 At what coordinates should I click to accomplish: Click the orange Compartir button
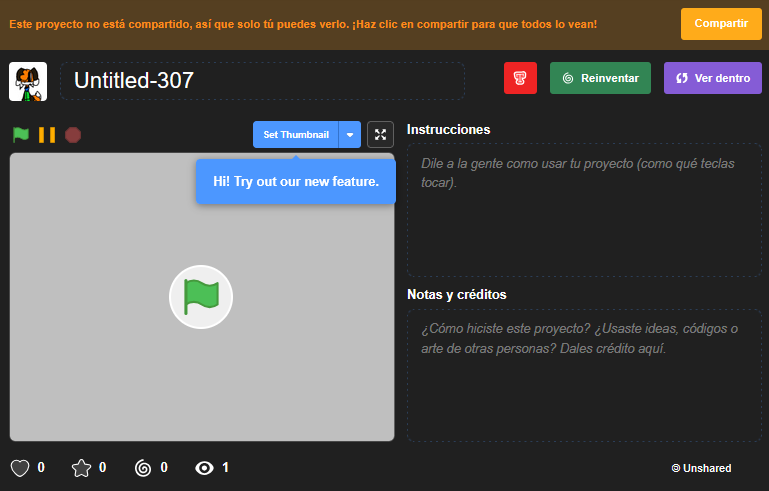pyautogui.click(x=721, y=23)
